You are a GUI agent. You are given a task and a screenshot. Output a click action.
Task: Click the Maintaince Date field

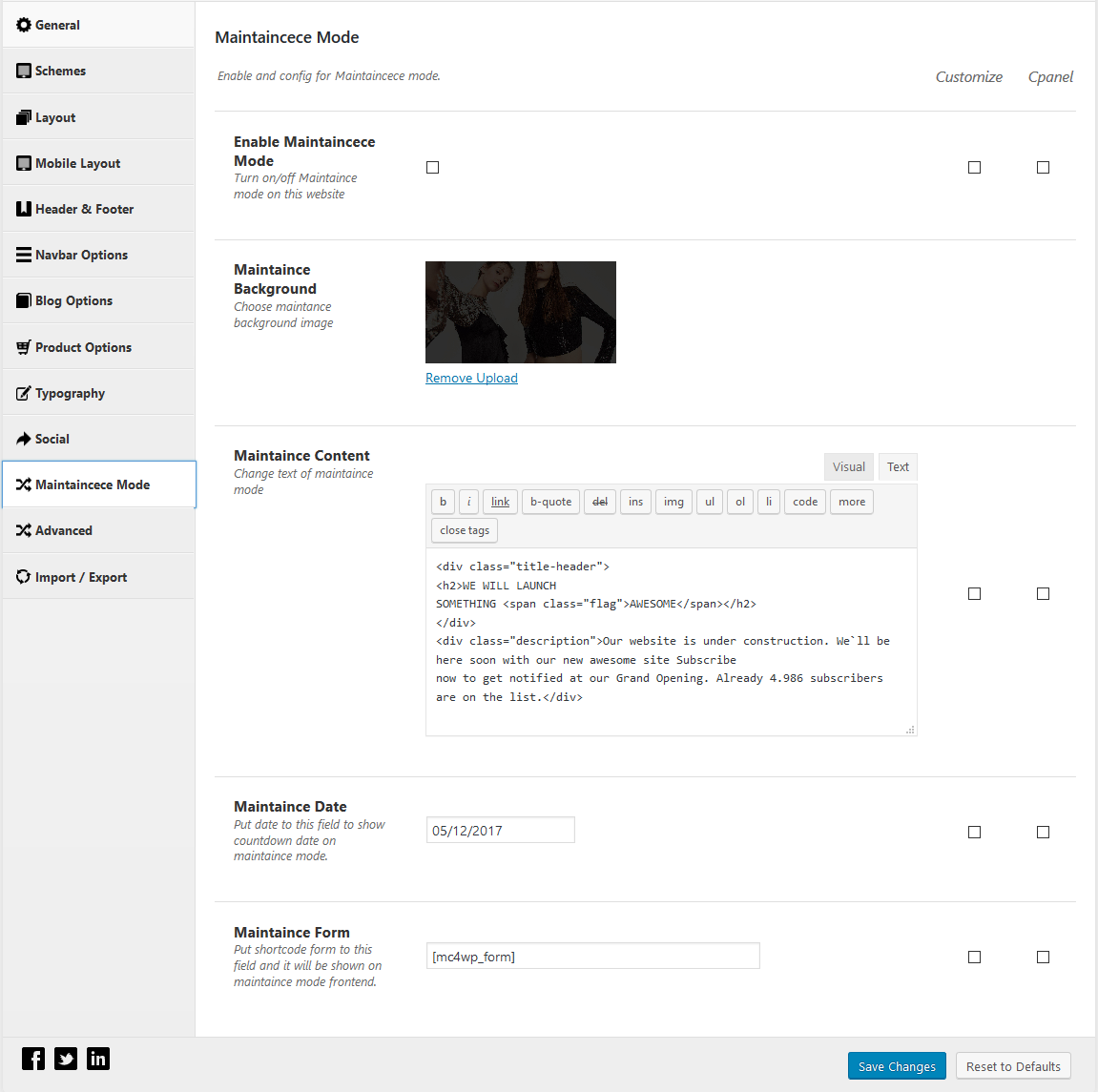500,830
